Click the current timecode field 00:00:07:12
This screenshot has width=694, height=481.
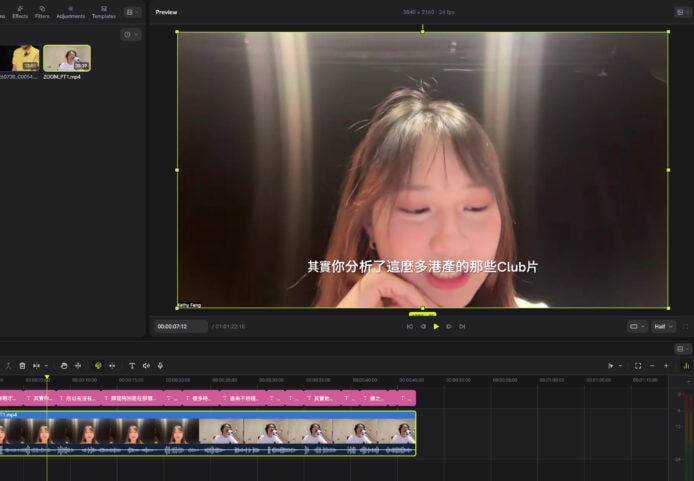(181, 327)
